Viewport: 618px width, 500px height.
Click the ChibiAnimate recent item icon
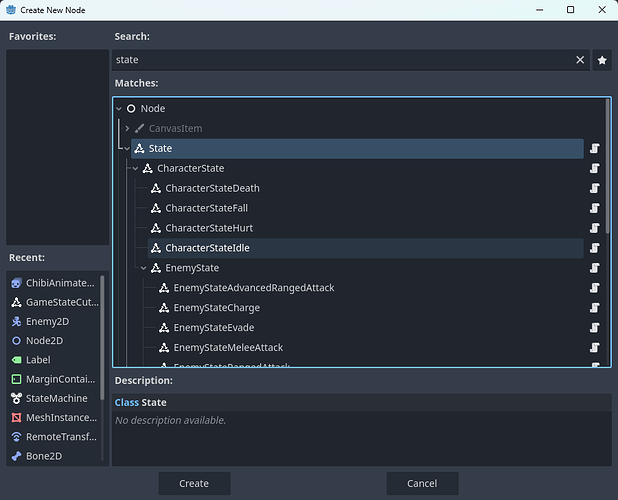pyautogui.click(x=16, y=283)
